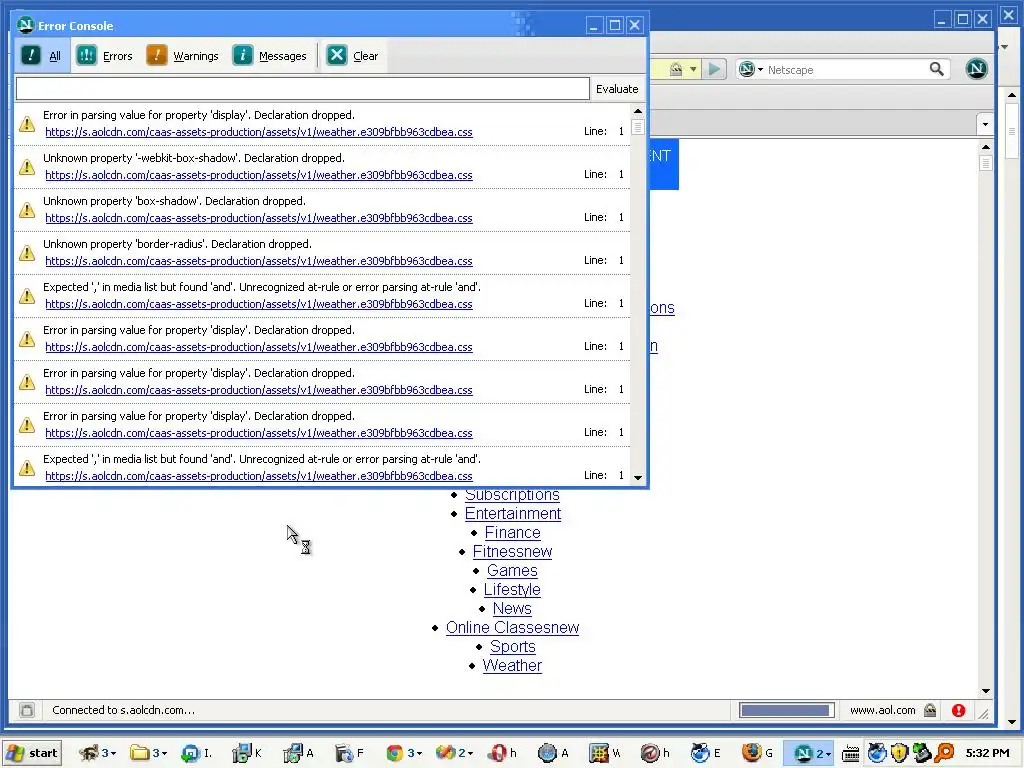Click browser page scrollbar up arrow

(985, 147)
